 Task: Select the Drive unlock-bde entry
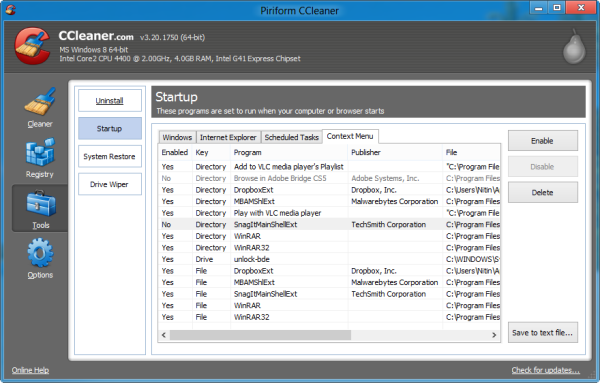[329, 259]
